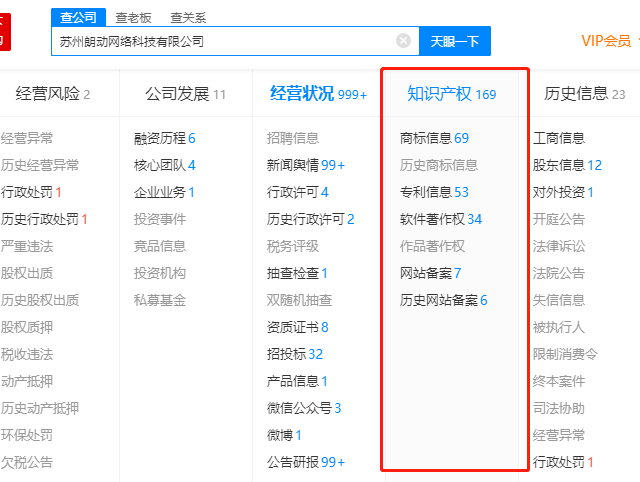The height and width of the screenshot is (482, 640).
Task: Open 行政许可 4 entry
Action: pyautogui.click(x=298, y=192)
